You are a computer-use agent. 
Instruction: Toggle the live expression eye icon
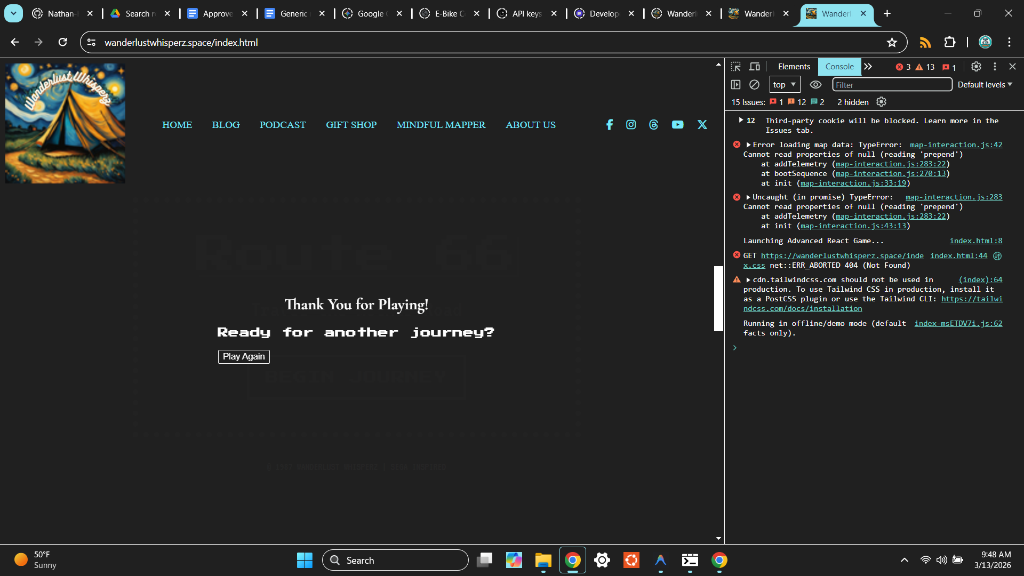(x=815, y=85)
